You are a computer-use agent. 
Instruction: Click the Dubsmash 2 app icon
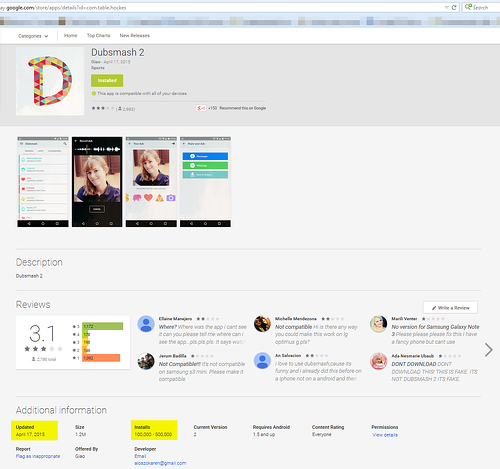pyautogui.click(x=50, y=81)
